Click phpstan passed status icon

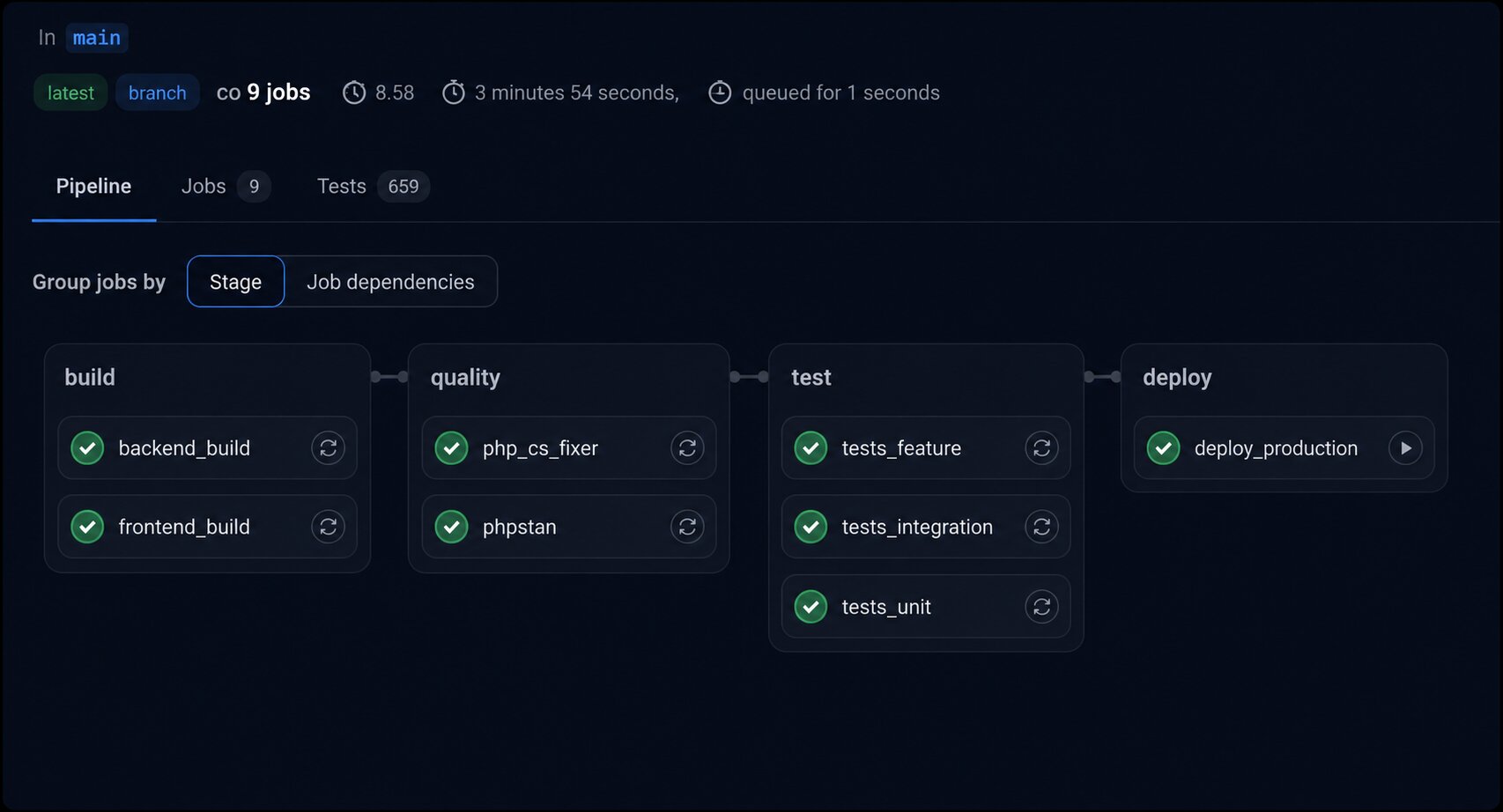coord(451,527)
